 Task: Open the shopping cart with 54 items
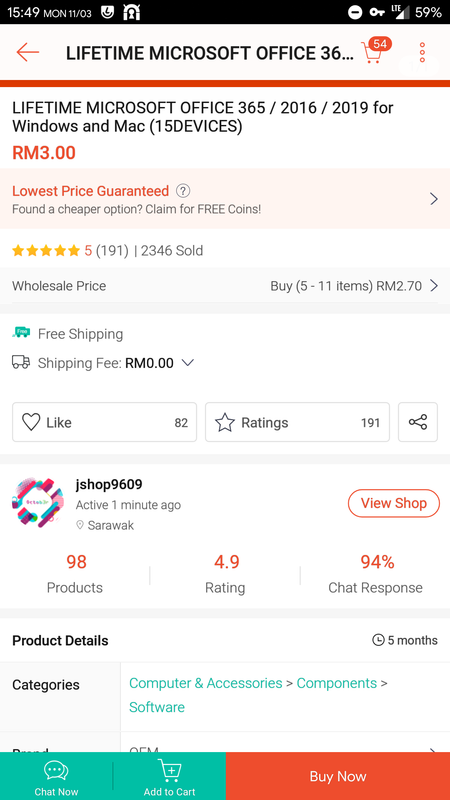(375, 50)
